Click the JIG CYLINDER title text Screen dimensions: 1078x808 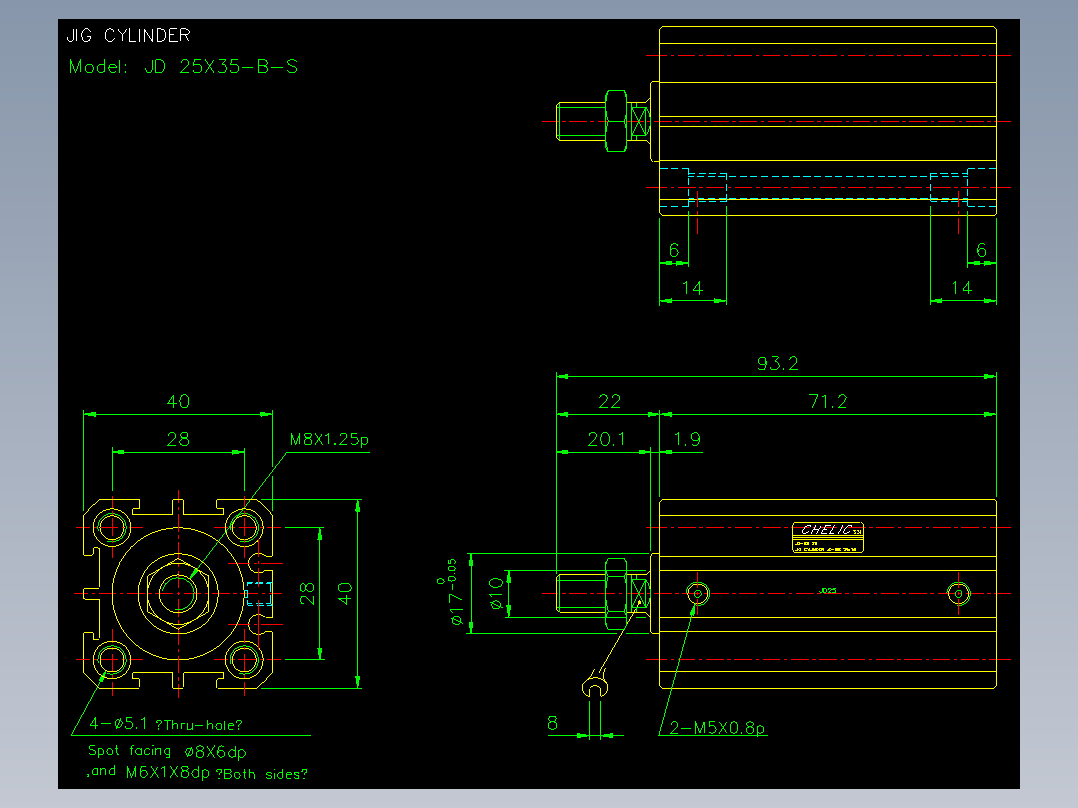[x=128, y=35]
